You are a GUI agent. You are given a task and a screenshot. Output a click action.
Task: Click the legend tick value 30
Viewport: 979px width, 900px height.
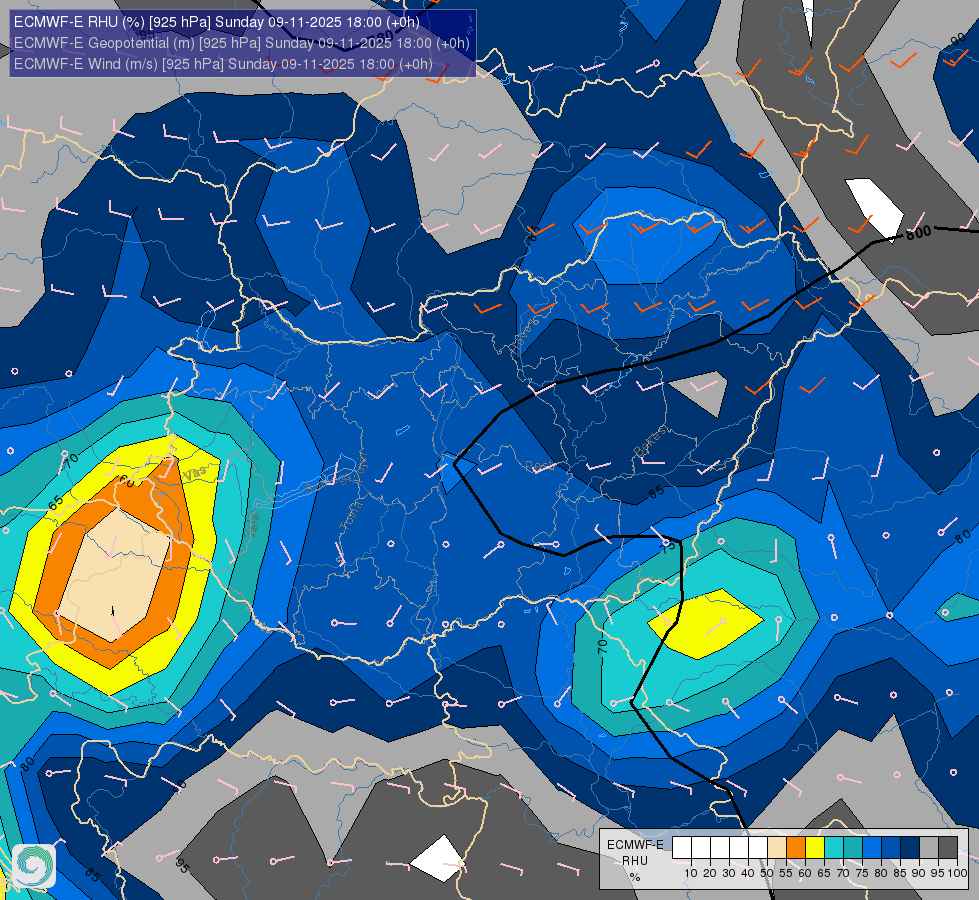729,873
